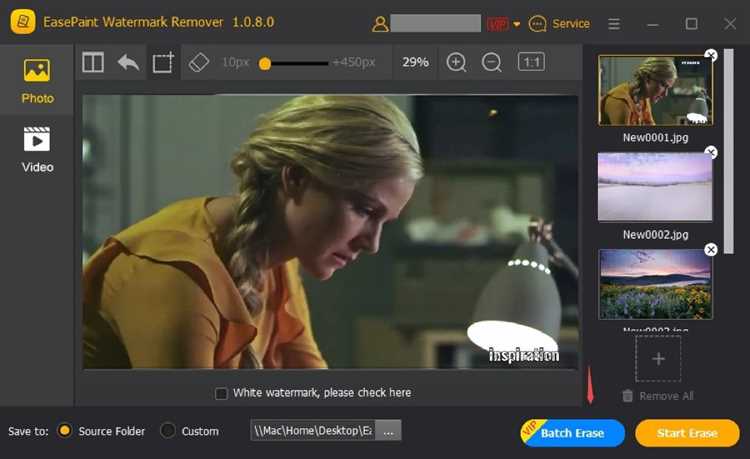Select the Source Folder radio button

65,431
